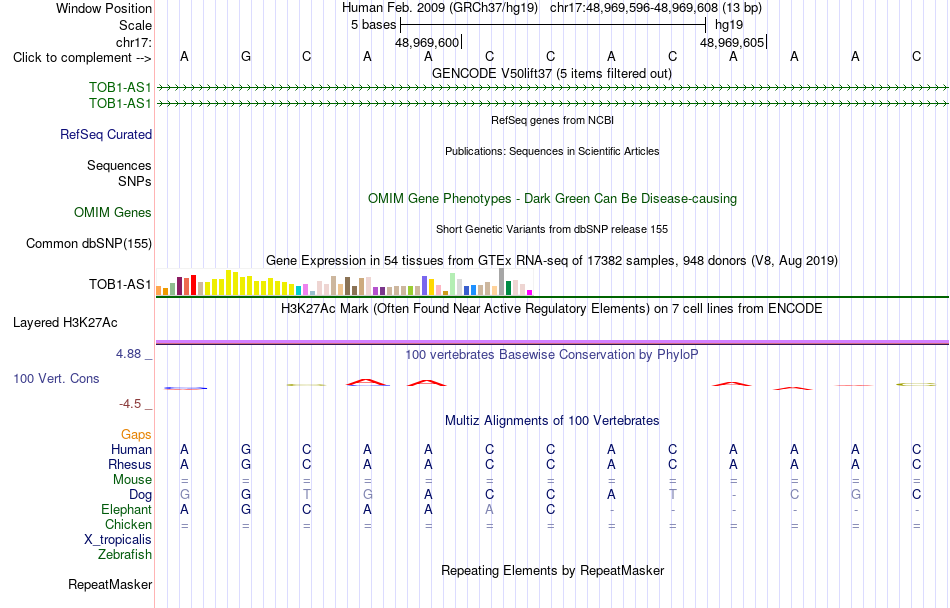Image resolution: width=950 pixels, height=608 pixels.
Task: Click the Chicken species label
Action: click(x=128, y=524)
